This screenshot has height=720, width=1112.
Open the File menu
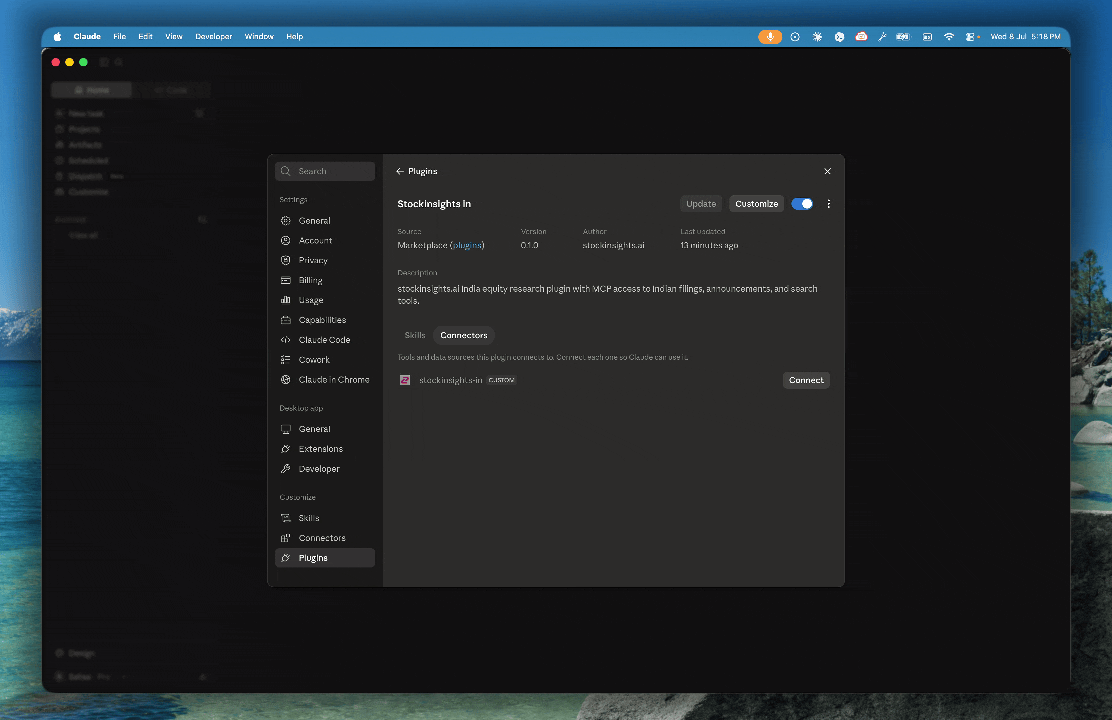pyautogui.click(x=120, y=37)
